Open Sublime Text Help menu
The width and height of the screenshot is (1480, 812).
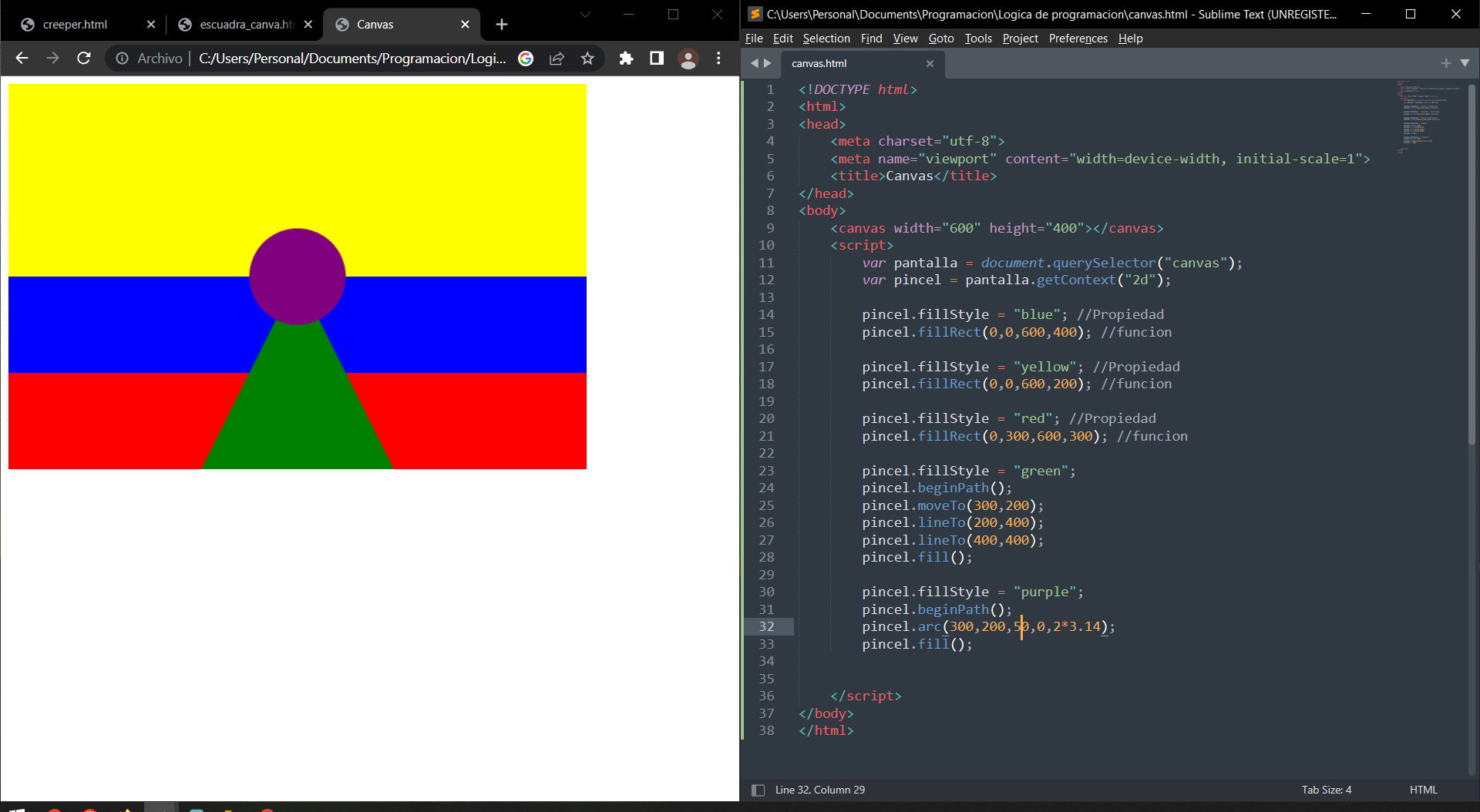point(1131,39)
